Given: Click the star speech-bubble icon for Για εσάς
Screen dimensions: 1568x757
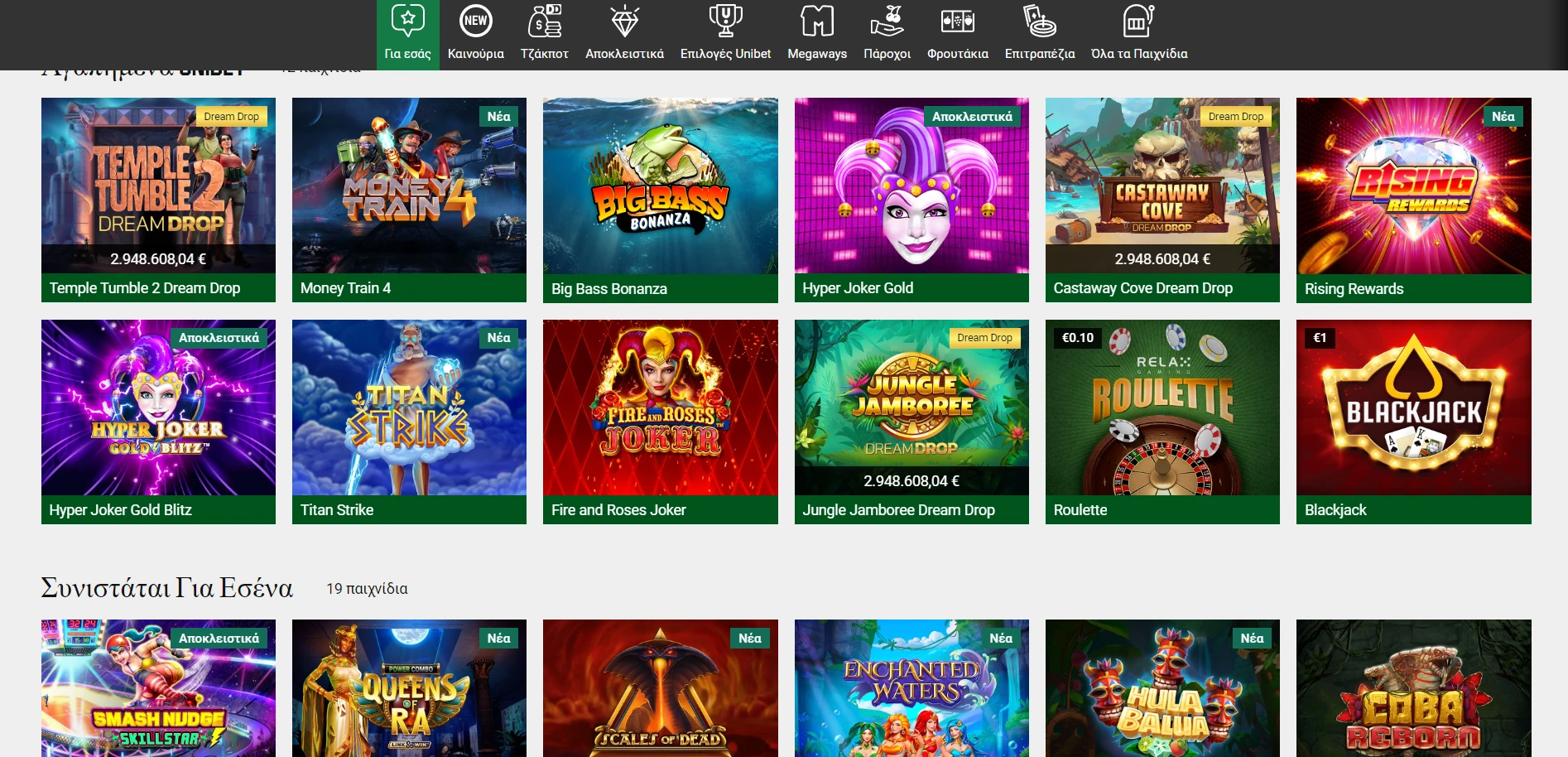Looking at the screenshot, I should [407, 21].
